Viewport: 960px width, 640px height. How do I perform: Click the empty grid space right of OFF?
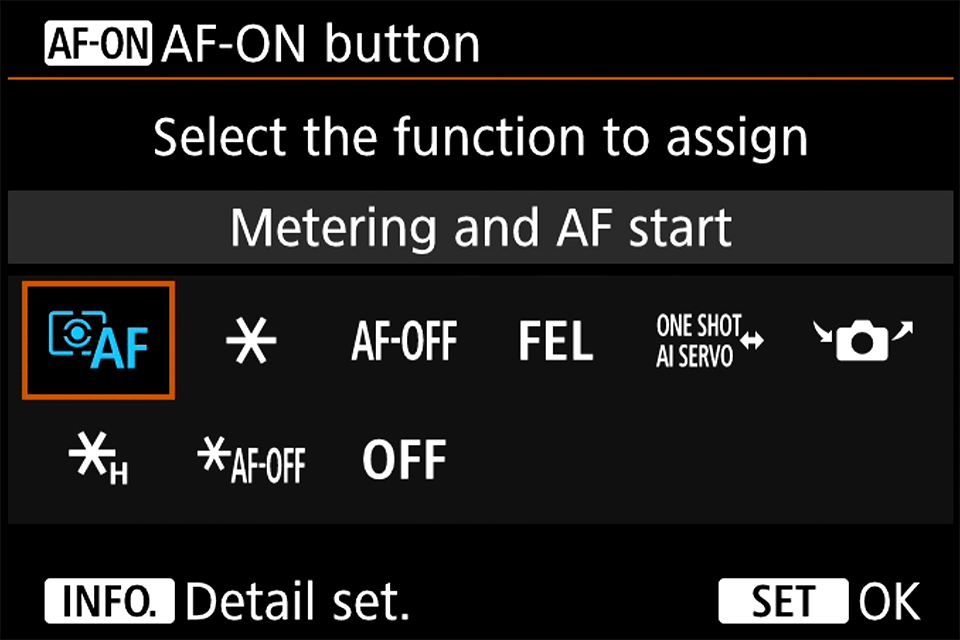(700, 460)
